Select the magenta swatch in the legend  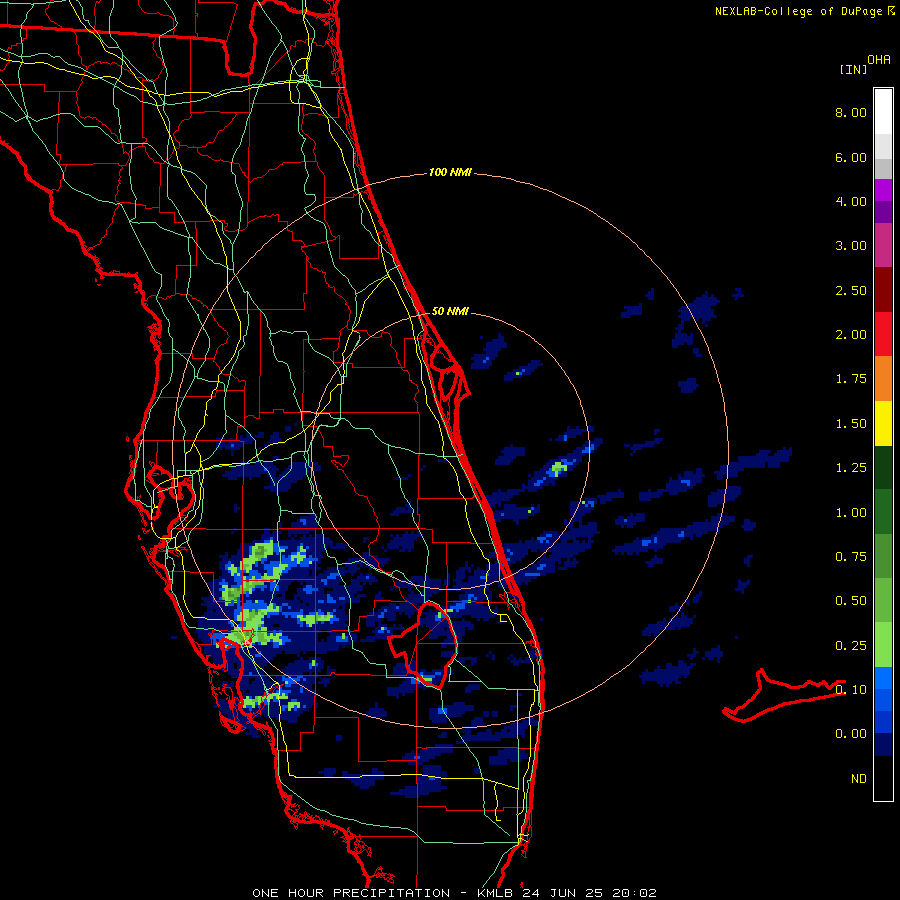point(883,190)
